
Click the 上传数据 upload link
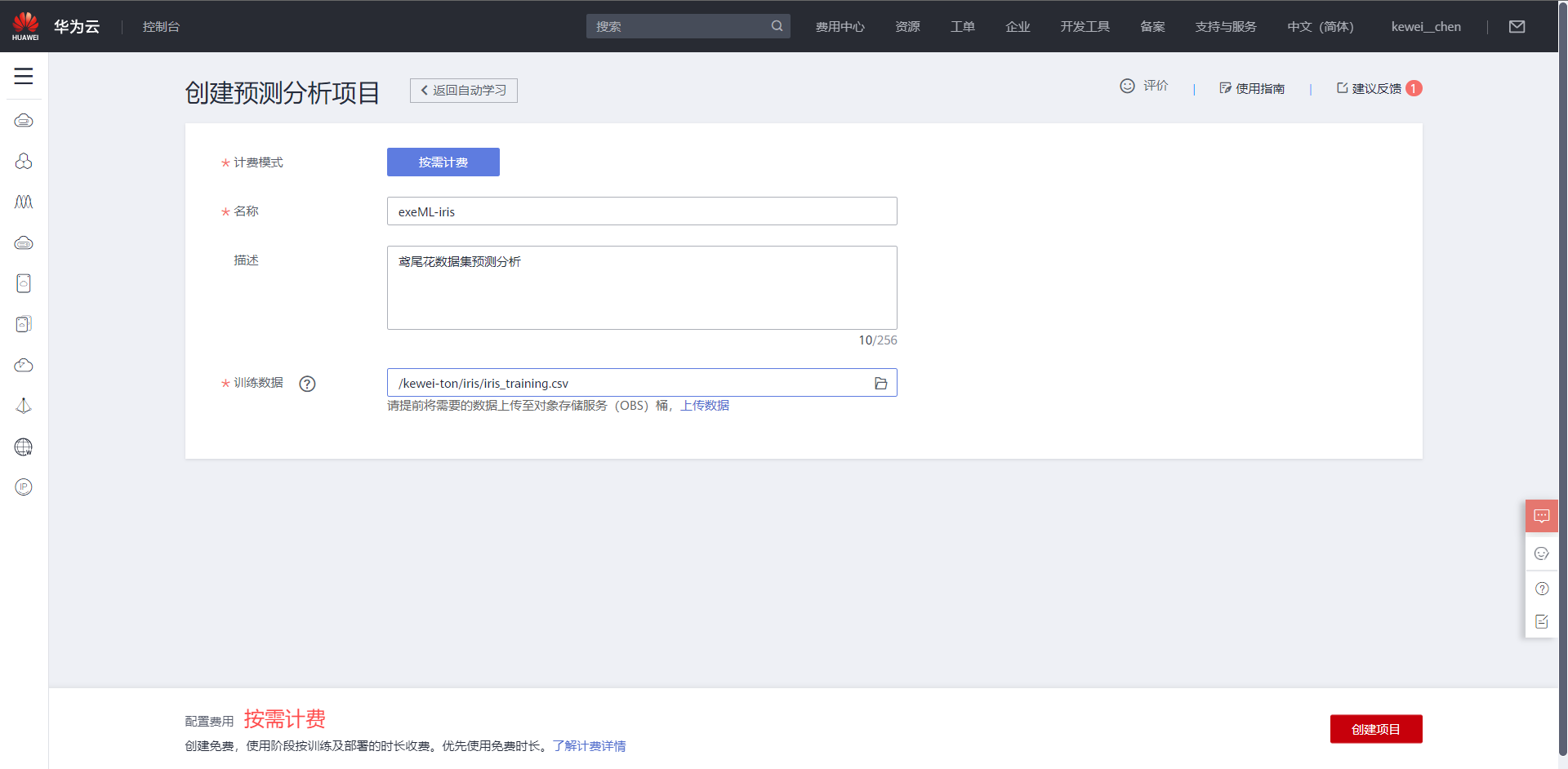coord(705,406)
